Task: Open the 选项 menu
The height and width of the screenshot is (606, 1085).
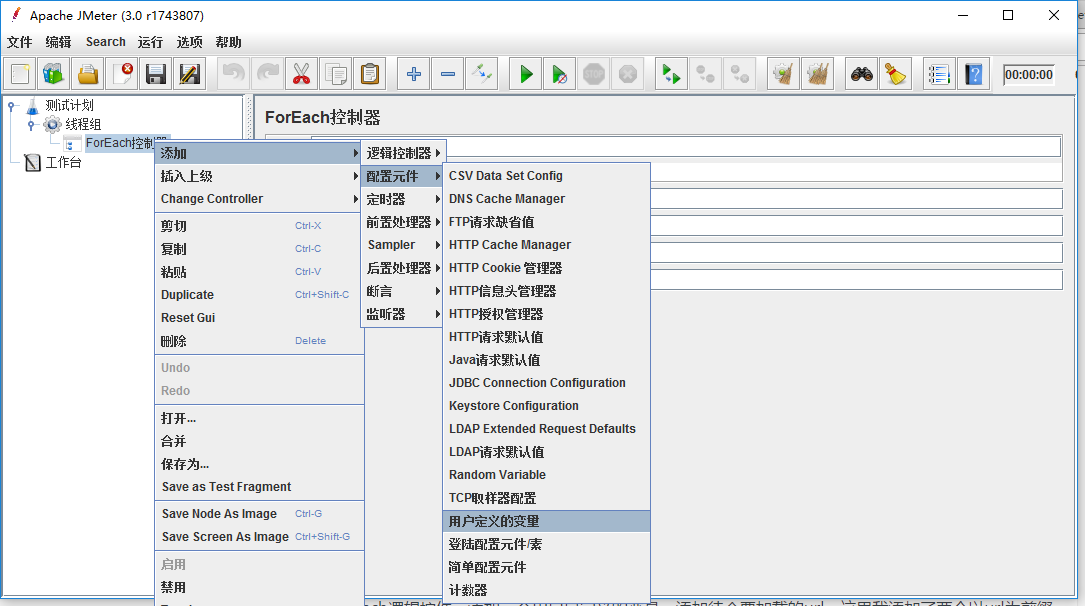Action: click(x=190, y=42)
